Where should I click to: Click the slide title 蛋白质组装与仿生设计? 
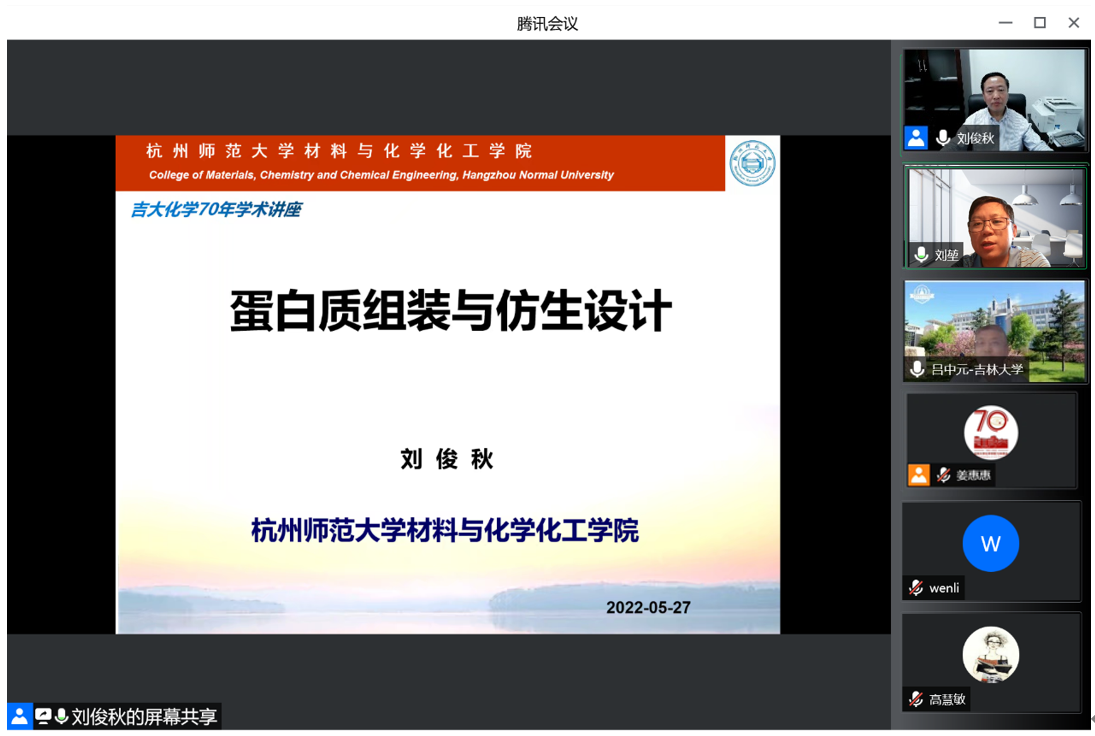tap(449, 311)
